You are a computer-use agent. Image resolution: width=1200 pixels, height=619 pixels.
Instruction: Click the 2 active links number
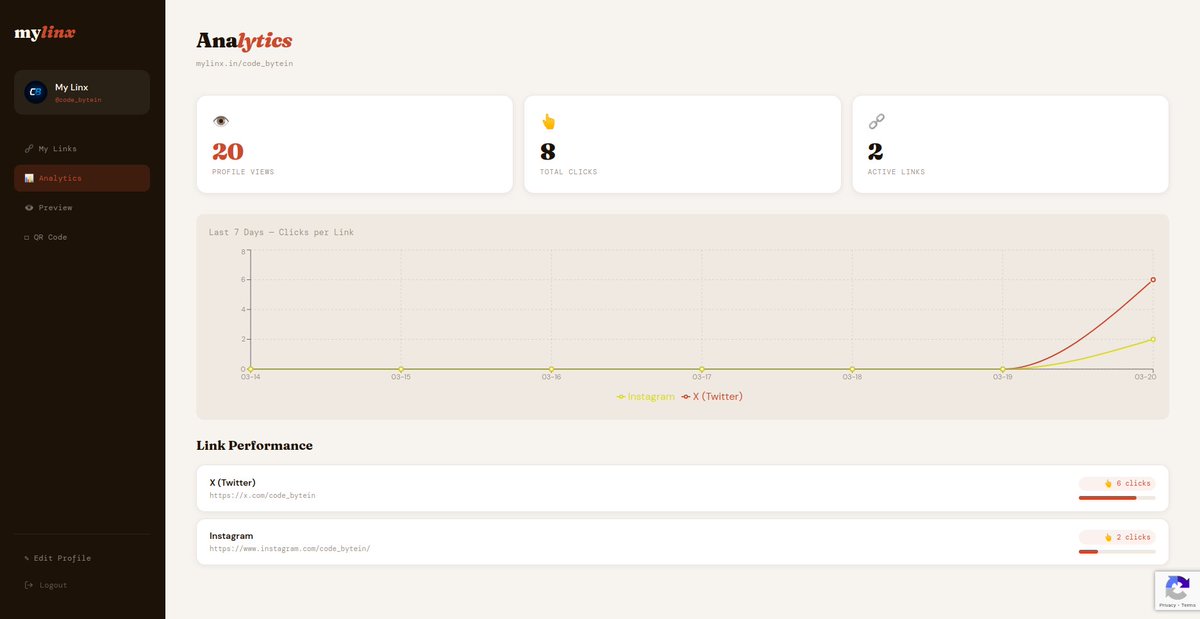click(876, 151)
